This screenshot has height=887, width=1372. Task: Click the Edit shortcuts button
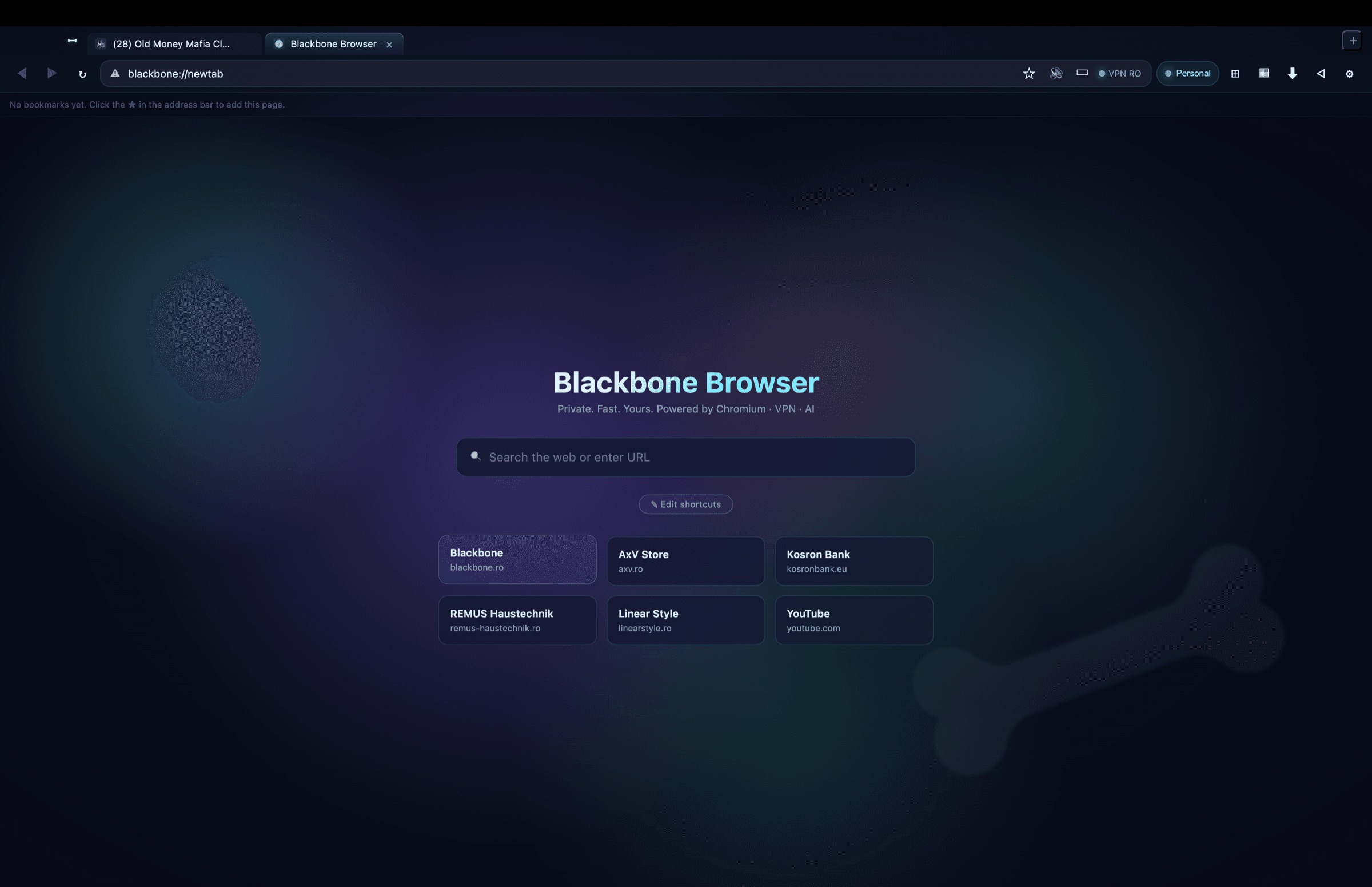(685, 504)
